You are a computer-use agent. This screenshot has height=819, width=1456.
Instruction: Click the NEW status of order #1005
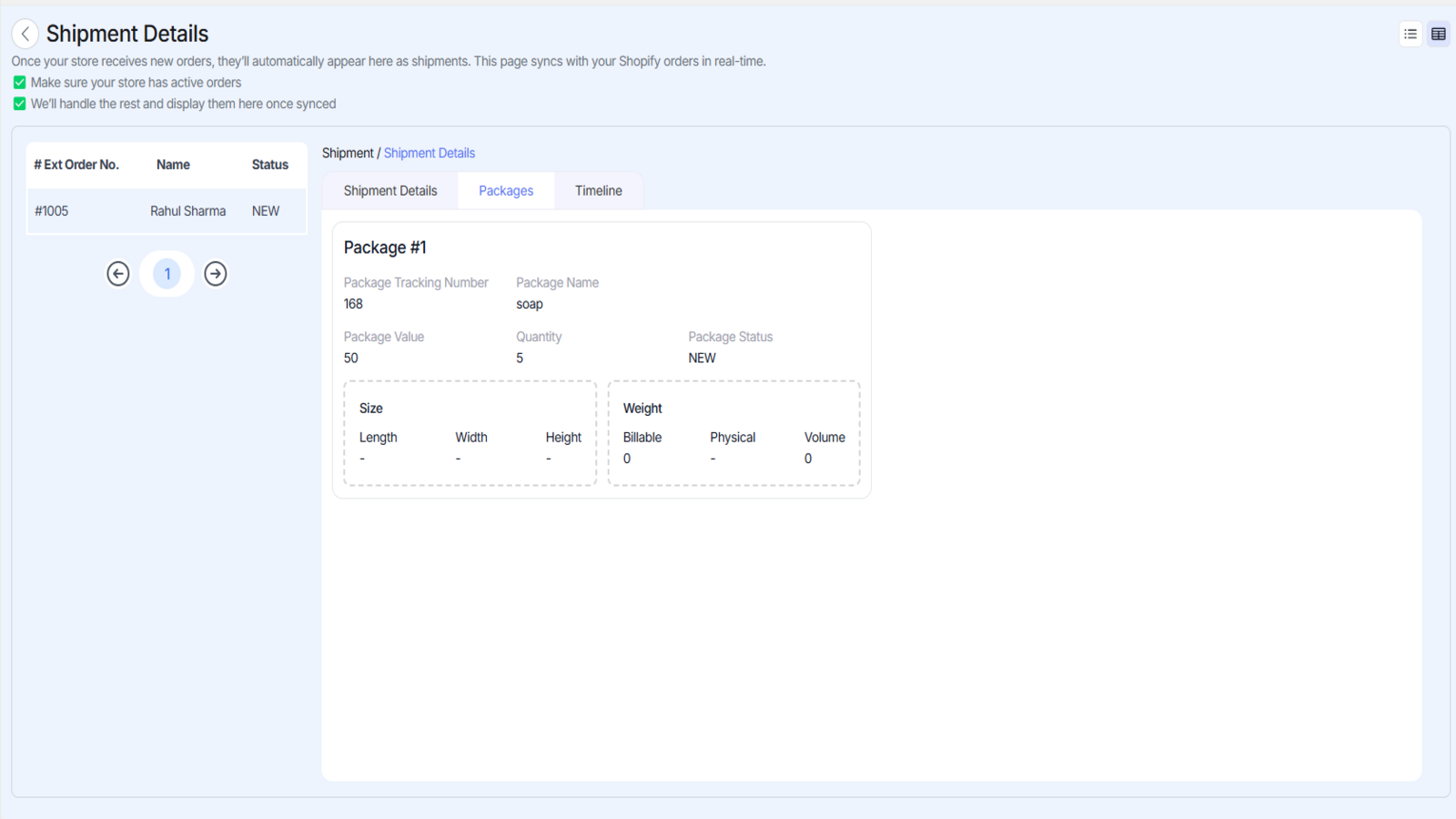click(x=266, y=211)
